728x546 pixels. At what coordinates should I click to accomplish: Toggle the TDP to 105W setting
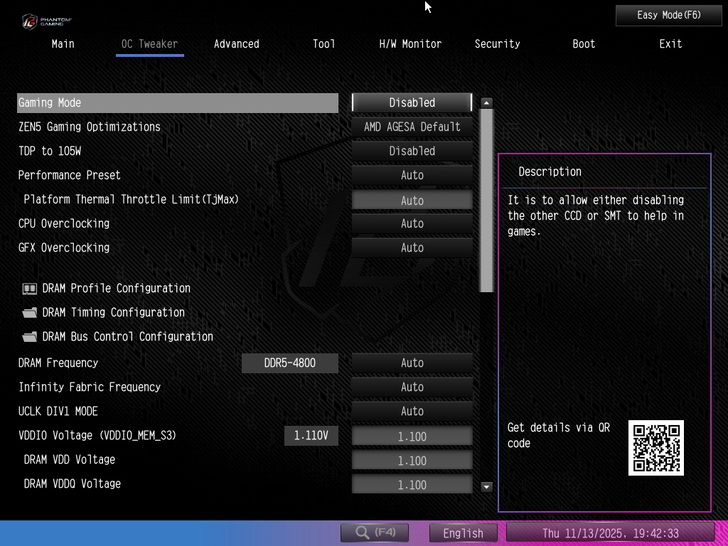[412, 151]
